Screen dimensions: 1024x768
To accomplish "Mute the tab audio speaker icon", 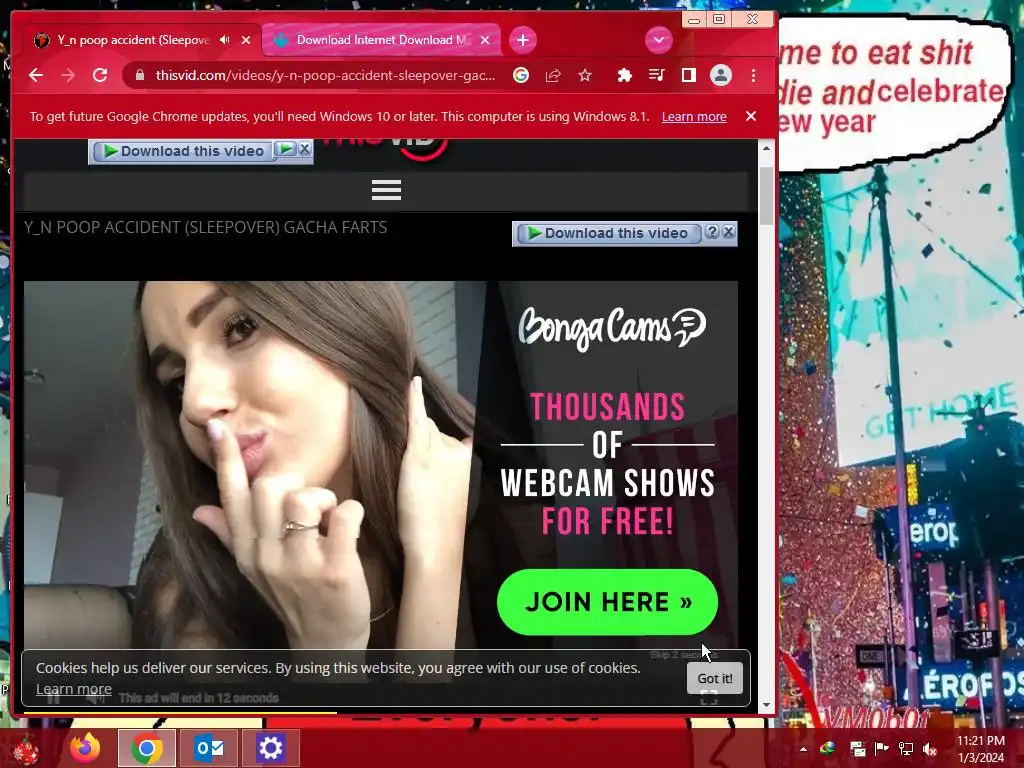I will [x=225, y=40].
